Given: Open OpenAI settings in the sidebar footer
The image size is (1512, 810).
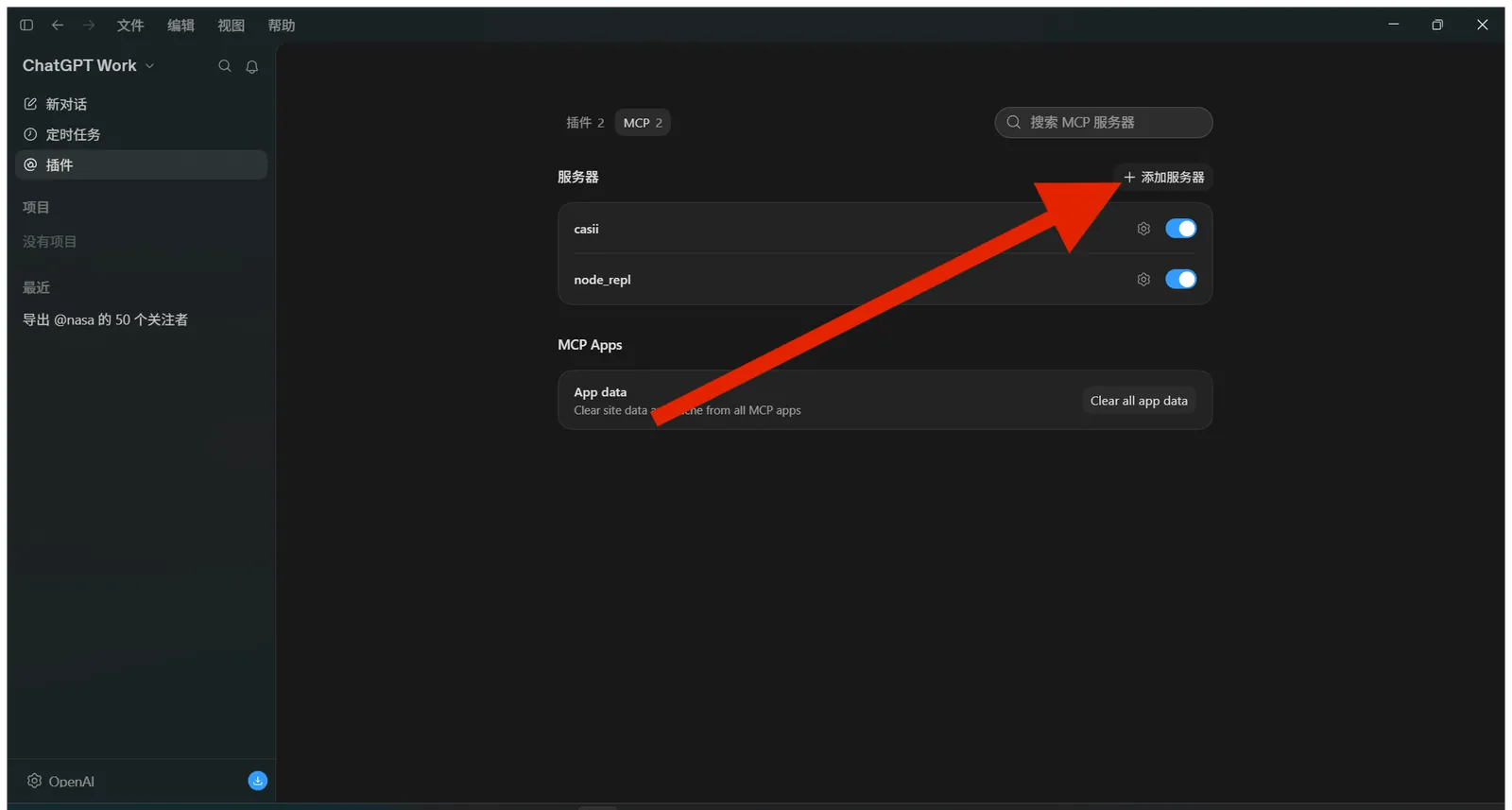Looking at the screenshot, I should pyautogui.click(x=61, y=782).
